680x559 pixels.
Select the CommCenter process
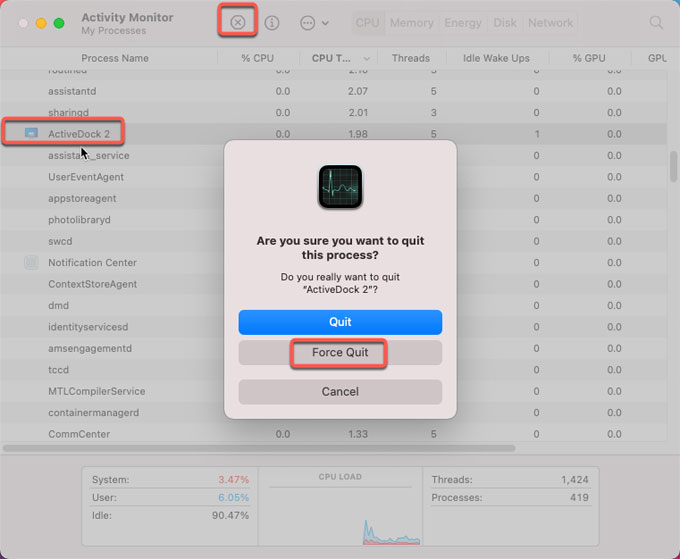79,434
